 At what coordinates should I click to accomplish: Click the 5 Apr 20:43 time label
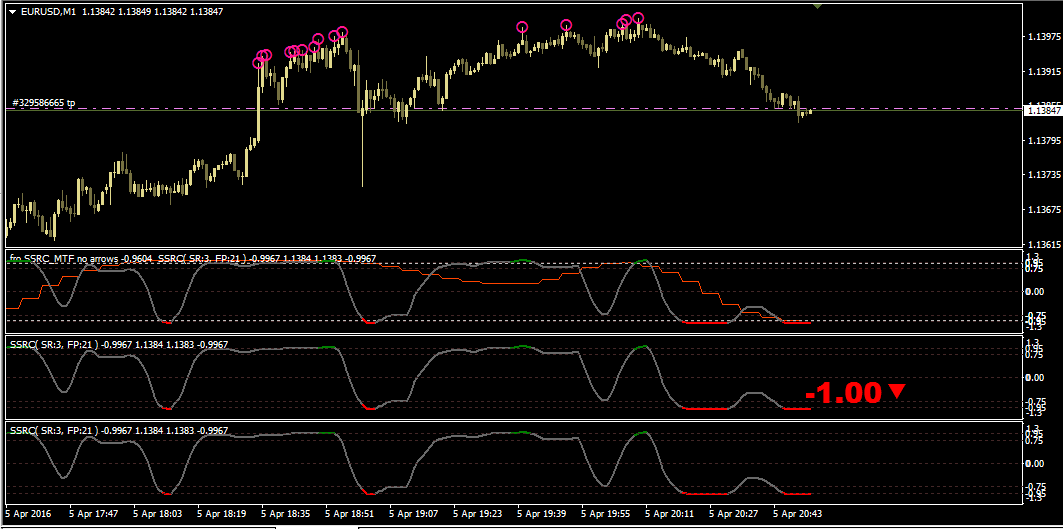tap(799, 513)
